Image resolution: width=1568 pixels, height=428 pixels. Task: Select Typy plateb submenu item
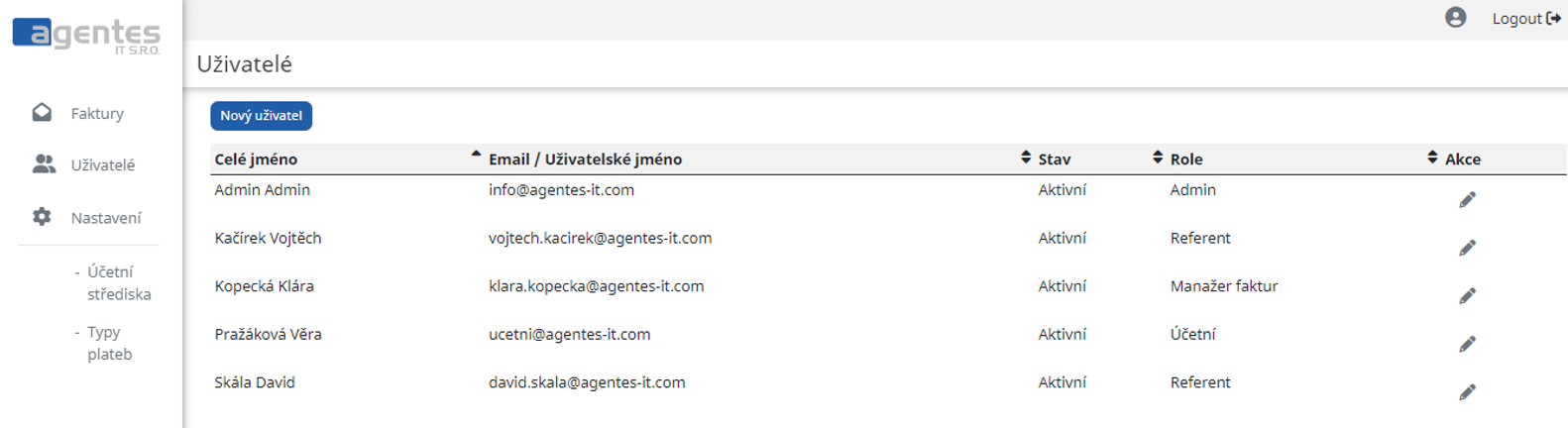[109, 343]
